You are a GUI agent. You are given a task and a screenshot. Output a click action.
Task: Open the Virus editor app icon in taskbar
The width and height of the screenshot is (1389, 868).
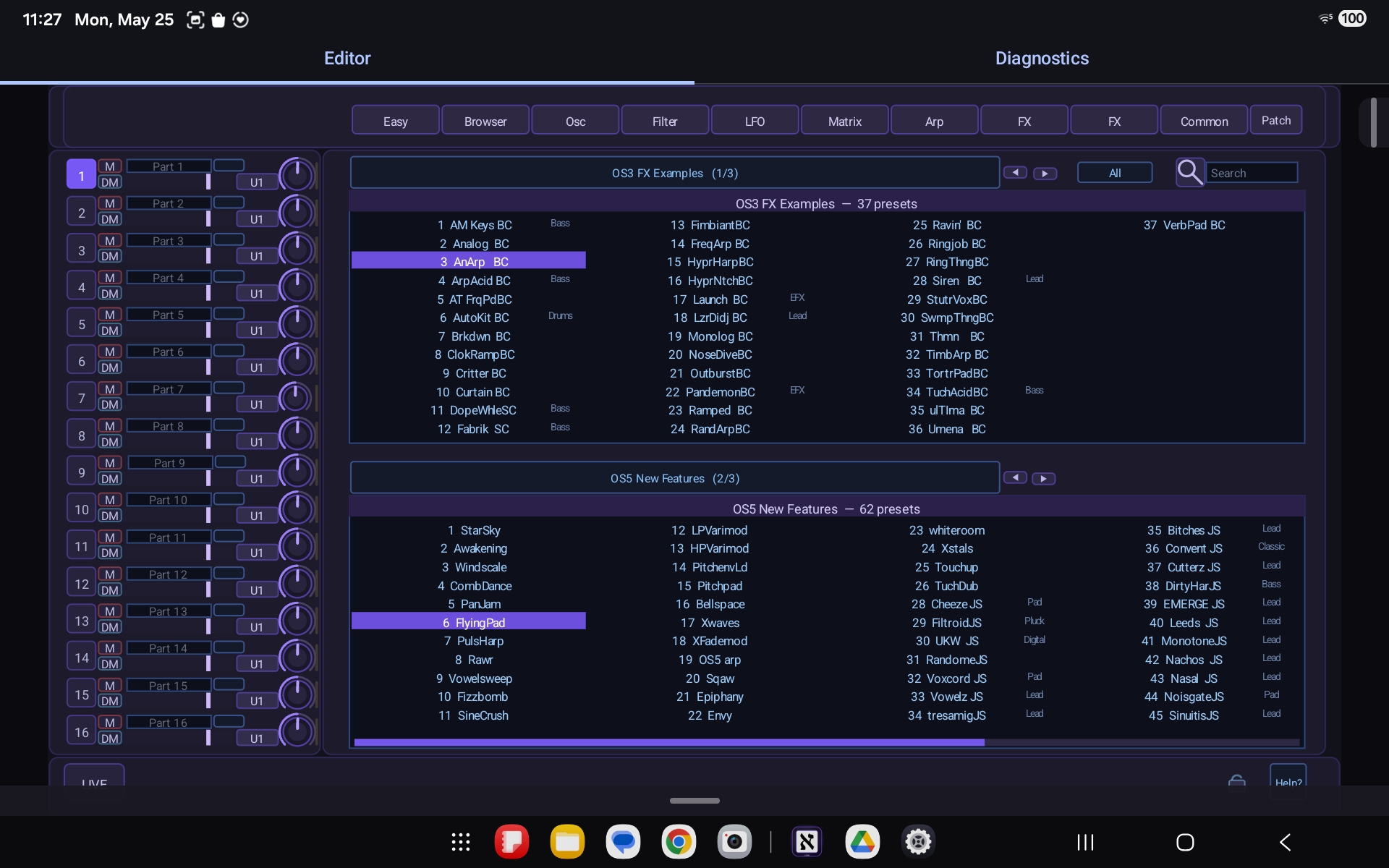click(x=807, y=842)
